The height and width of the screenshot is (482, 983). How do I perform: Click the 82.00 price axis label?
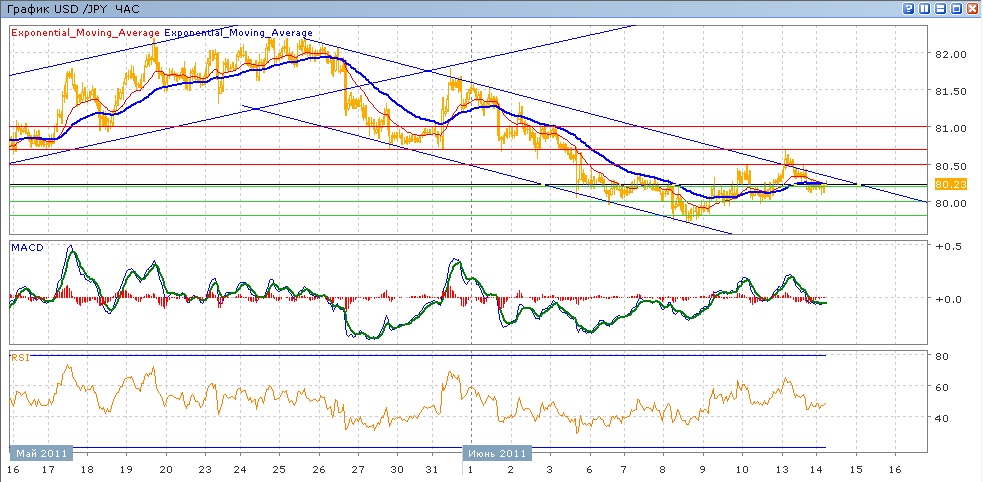pyautogui.click(x=950, y=54)
